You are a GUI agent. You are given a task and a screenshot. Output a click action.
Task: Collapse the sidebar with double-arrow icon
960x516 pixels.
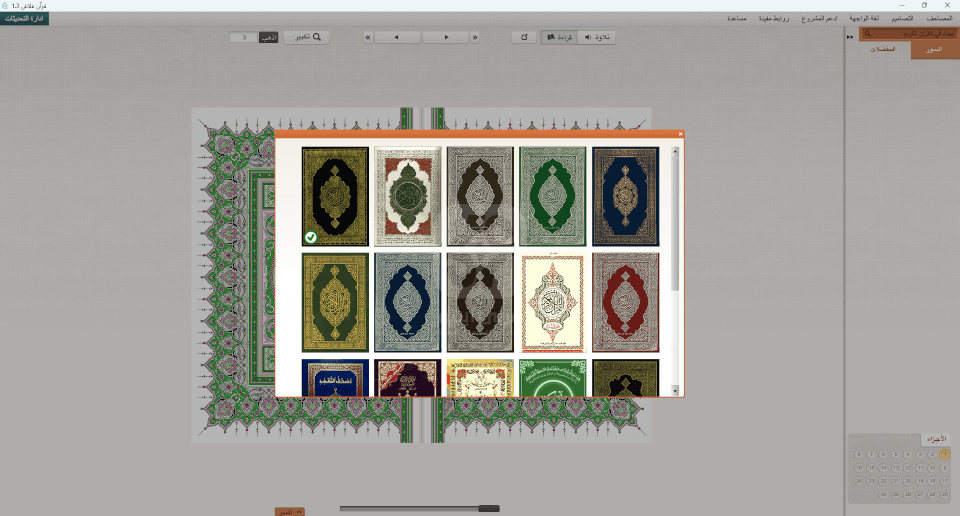850,37
